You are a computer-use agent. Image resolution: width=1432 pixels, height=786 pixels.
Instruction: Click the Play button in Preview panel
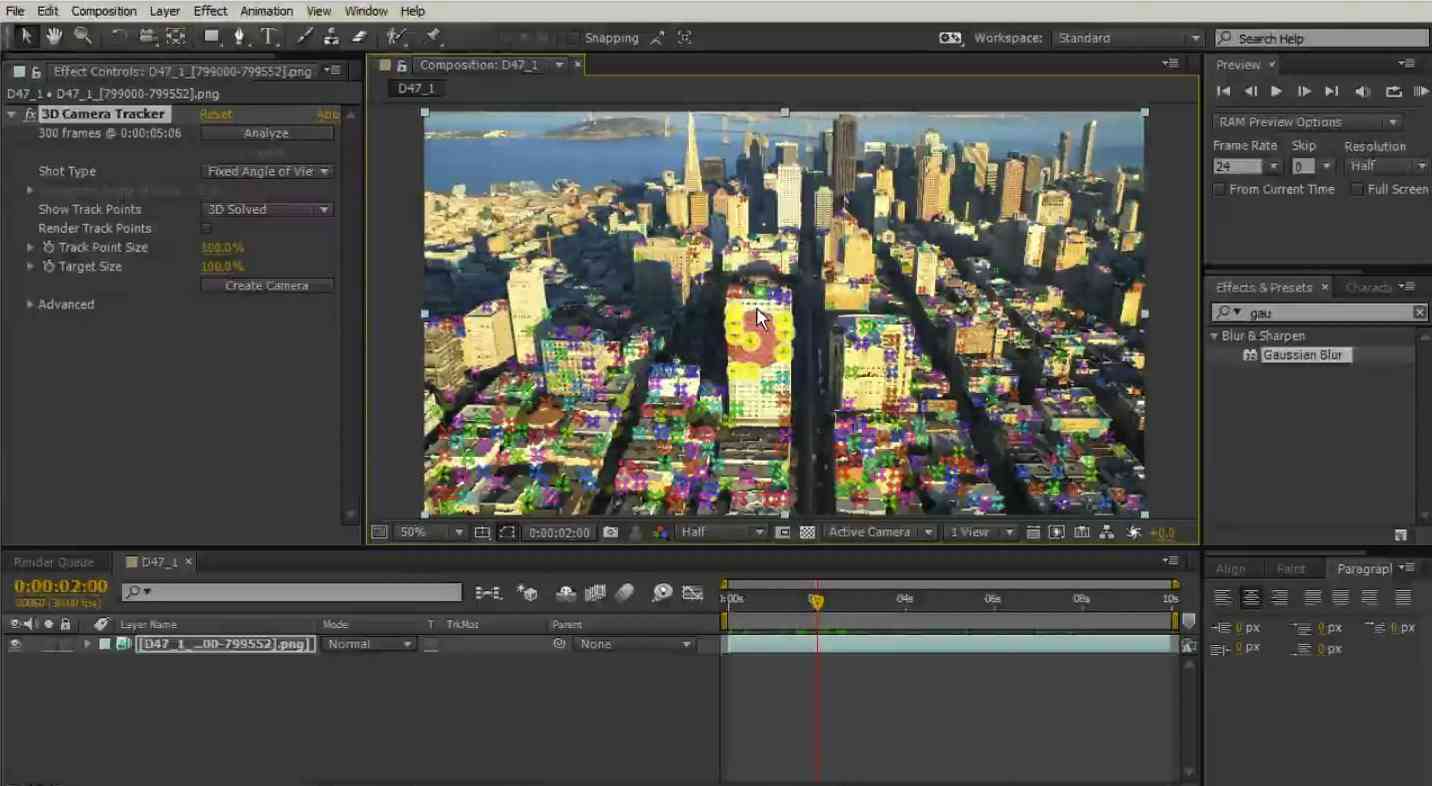(x=1276, y=91)
